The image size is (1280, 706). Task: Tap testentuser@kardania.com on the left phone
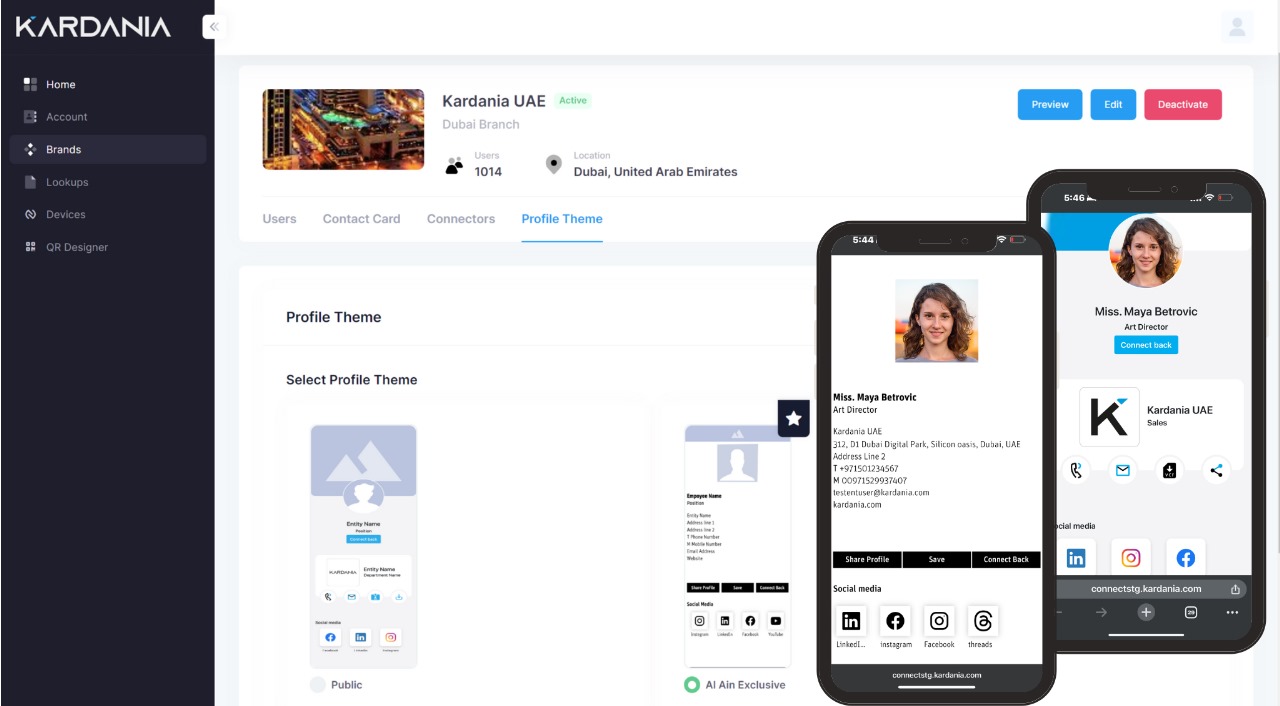[881, 492]
